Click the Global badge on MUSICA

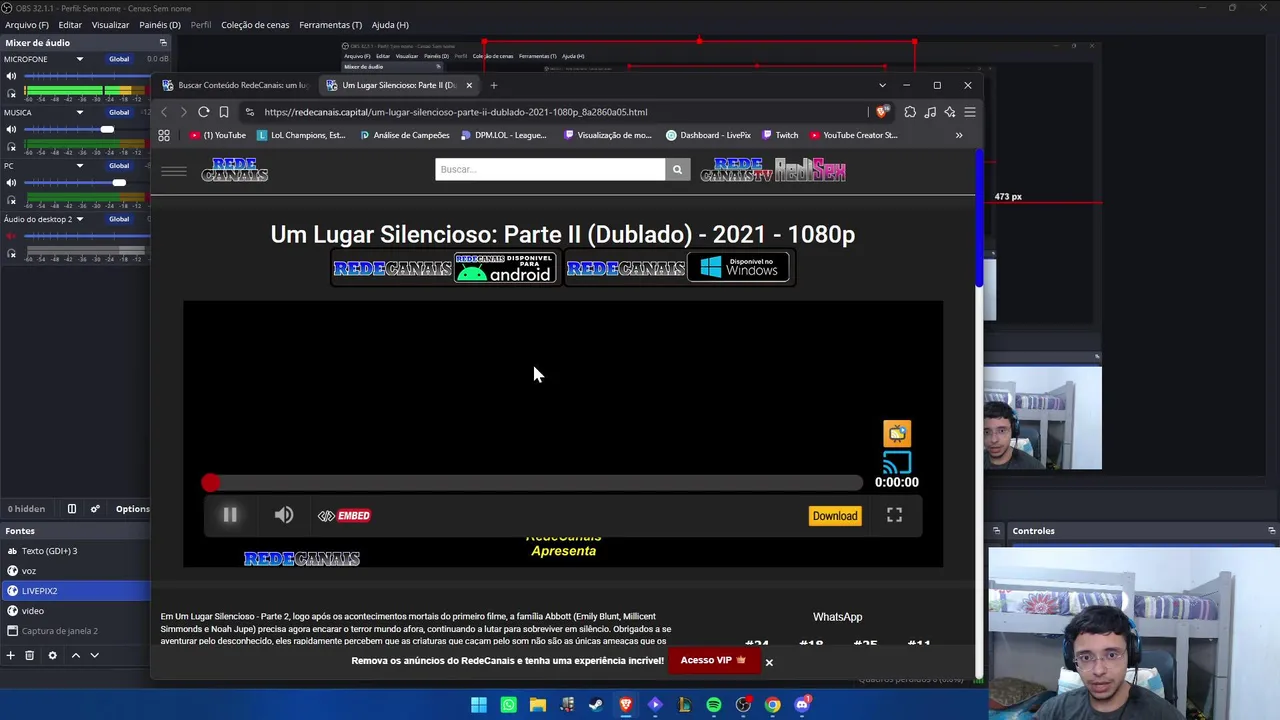[x=119, y=112]
